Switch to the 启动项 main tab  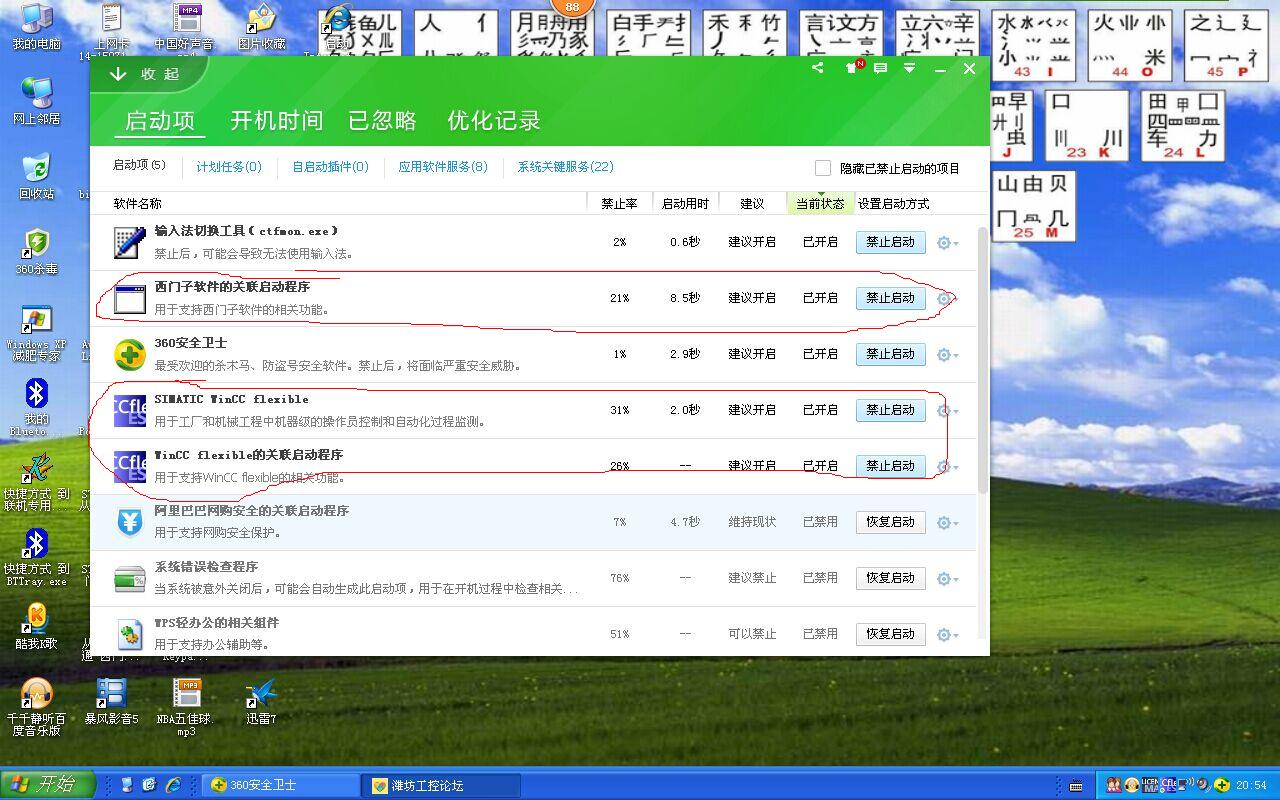click(x=160, y=121)
